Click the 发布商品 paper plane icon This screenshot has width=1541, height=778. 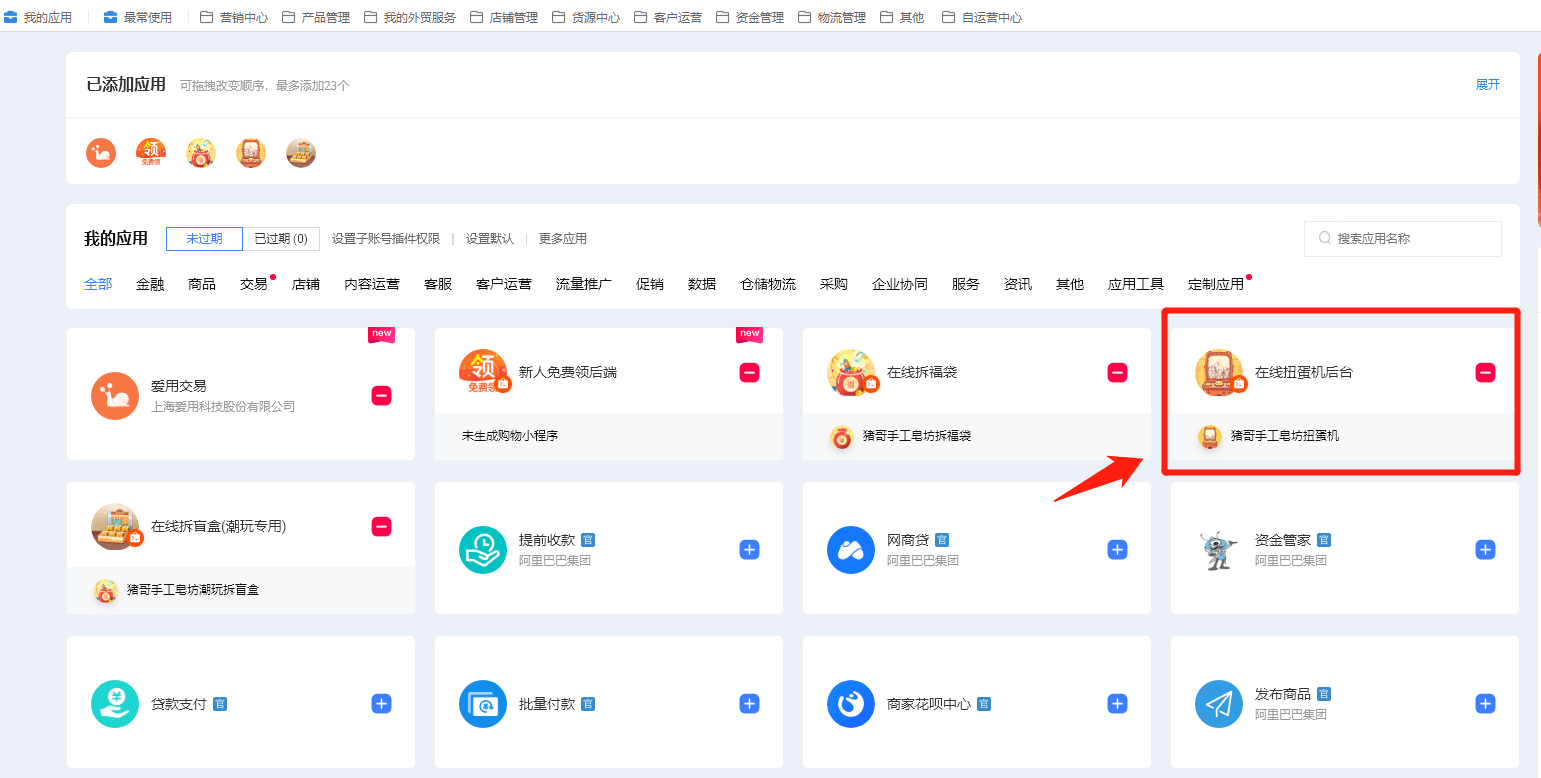coord(1219,704)
